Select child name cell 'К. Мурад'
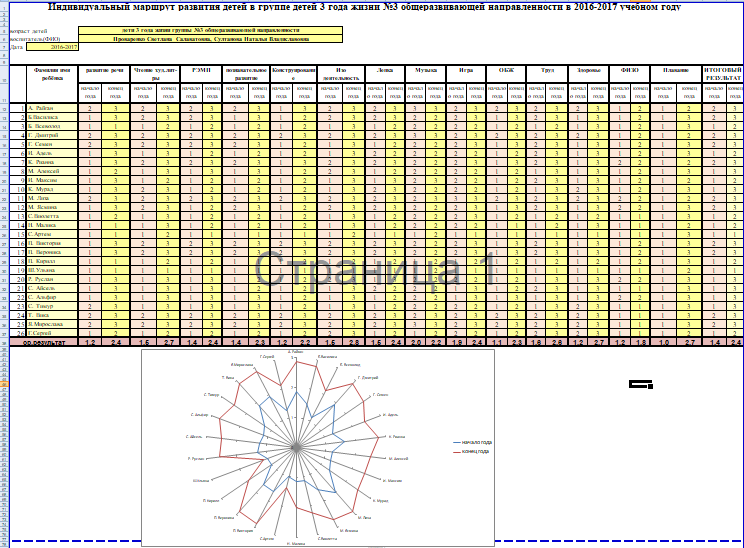Viewport: 744px width, 548px height. [x=52, y=189]
